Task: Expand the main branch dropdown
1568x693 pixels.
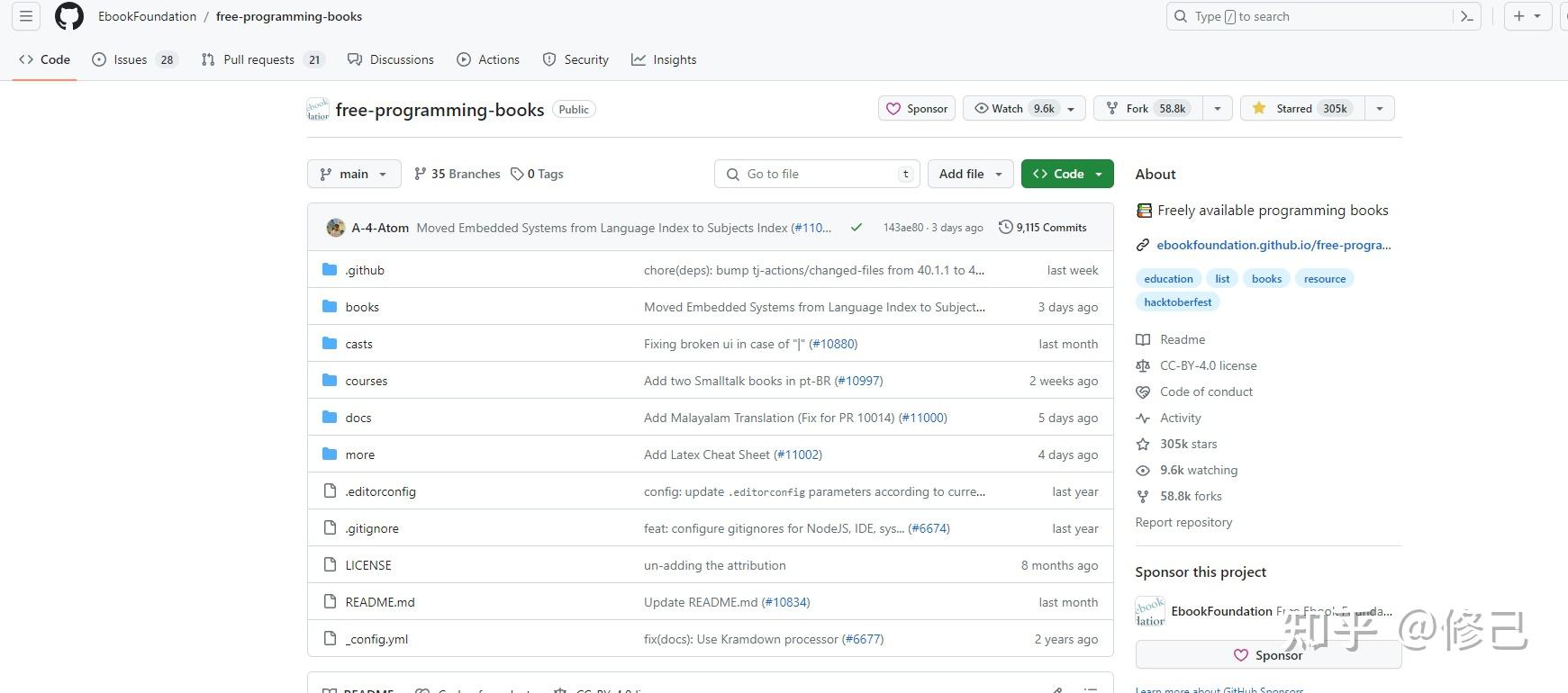Action: coord(354,174)
